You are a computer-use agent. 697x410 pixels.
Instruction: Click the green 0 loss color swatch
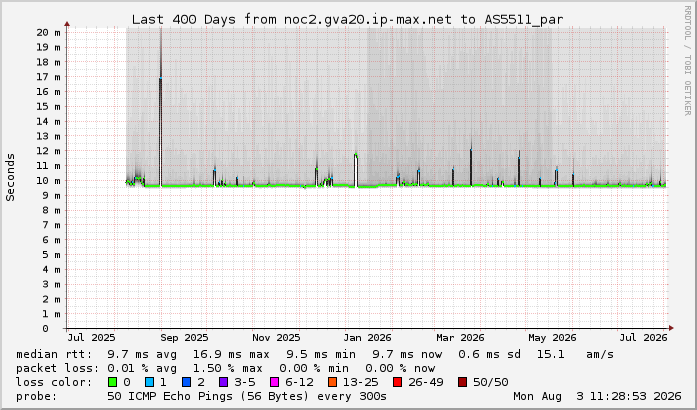click(x=112, y=382)
